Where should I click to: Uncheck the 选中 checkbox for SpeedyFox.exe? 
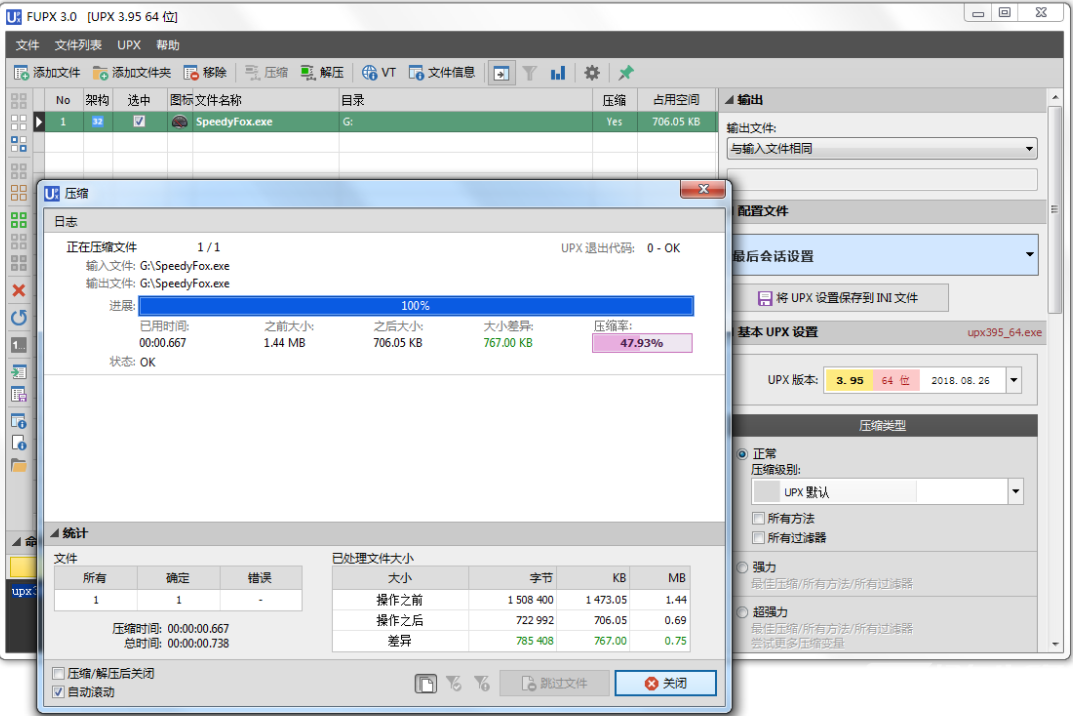click(139, 121)
